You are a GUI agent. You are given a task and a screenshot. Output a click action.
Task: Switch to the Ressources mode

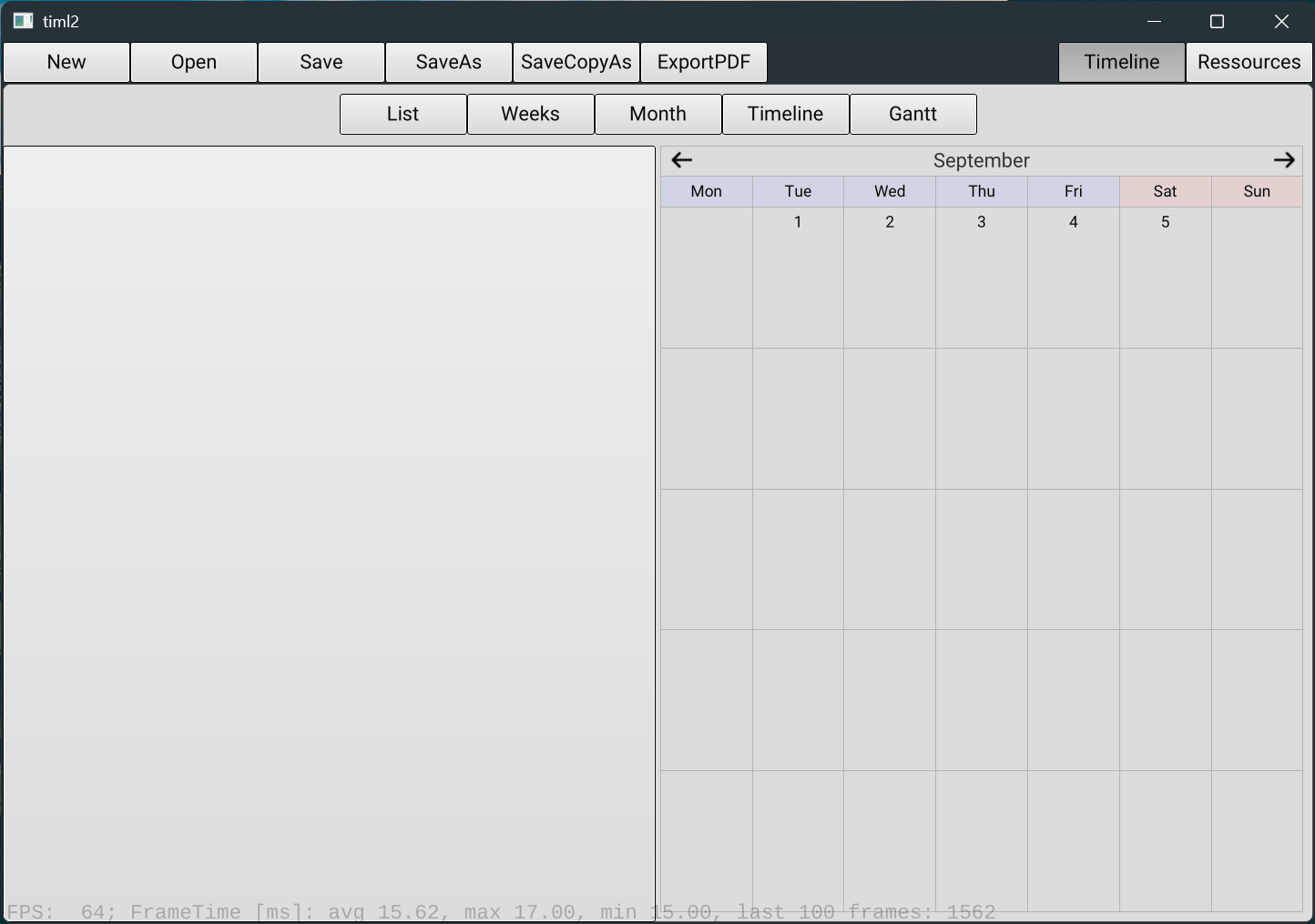(x=1249, y=62)
